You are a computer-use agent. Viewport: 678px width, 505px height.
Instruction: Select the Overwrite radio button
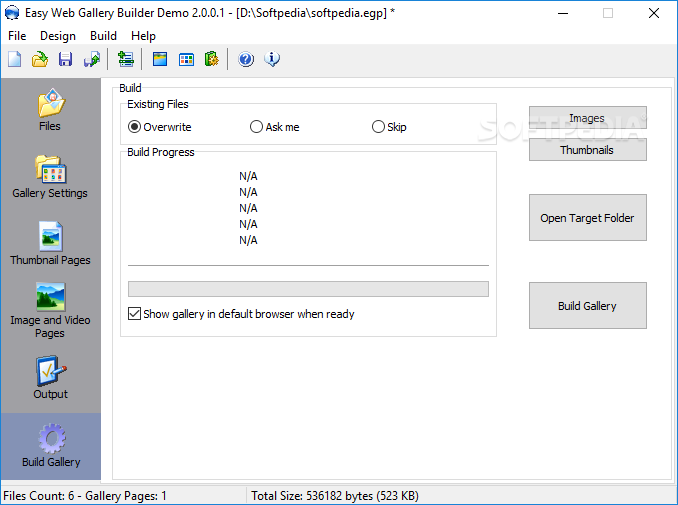pos(160,127)
